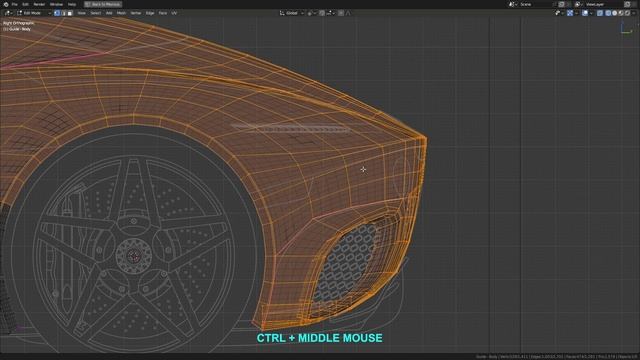640x360 pixels.
Task: Click the Back to Previous button
Action: click(x=103, y=4)
